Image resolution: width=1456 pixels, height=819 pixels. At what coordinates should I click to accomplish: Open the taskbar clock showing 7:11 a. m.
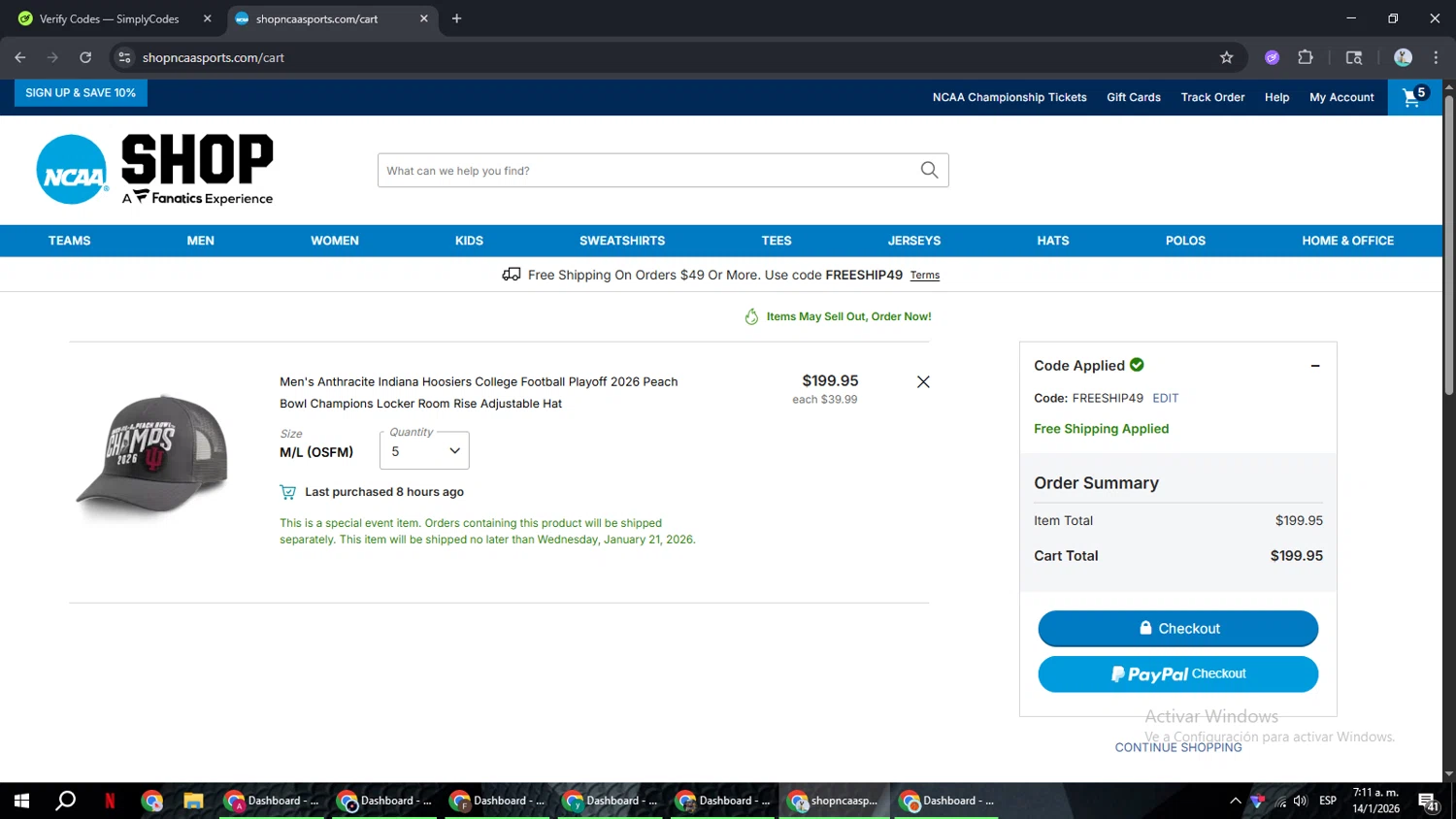click(x=1376, y=801)
